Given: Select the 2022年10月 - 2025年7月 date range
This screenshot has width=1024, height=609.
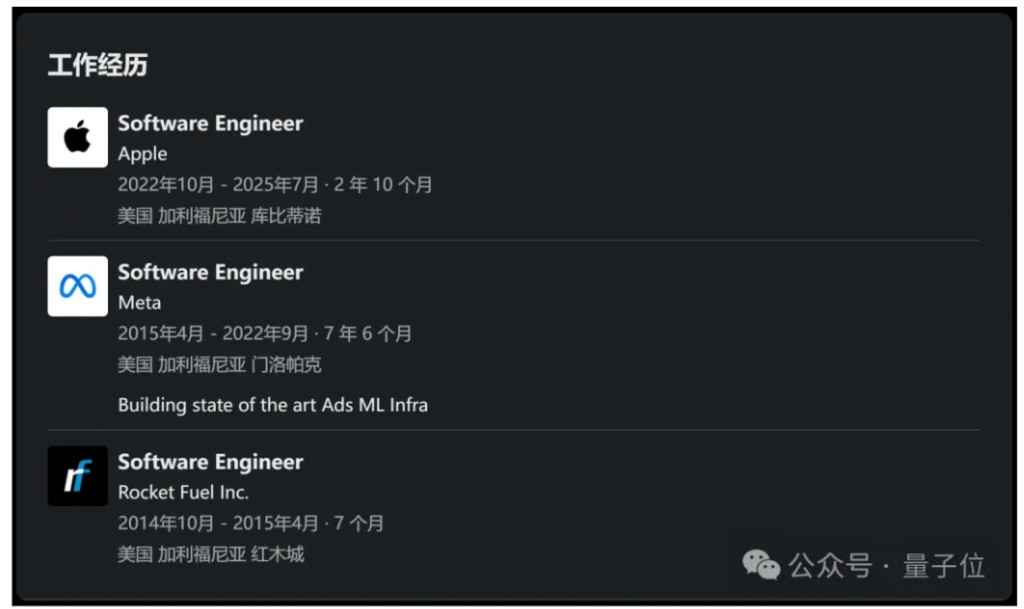Looking at the screenshot, I should click(218, 185).
